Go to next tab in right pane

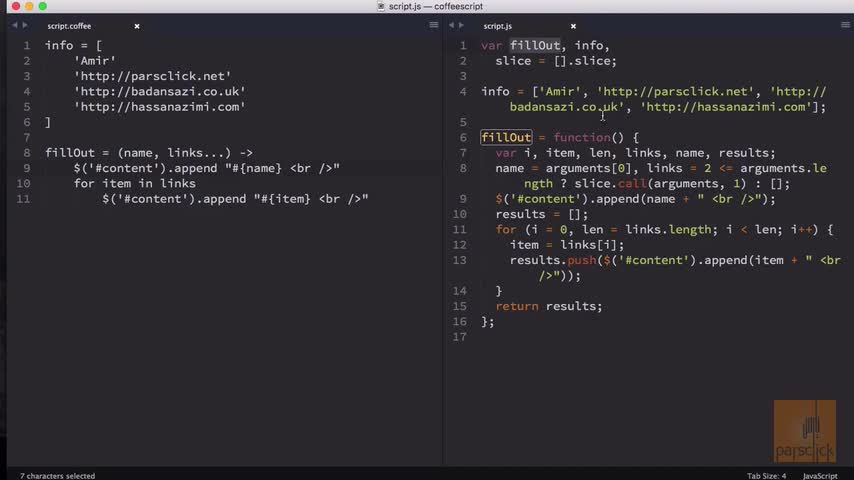[461, 25]
